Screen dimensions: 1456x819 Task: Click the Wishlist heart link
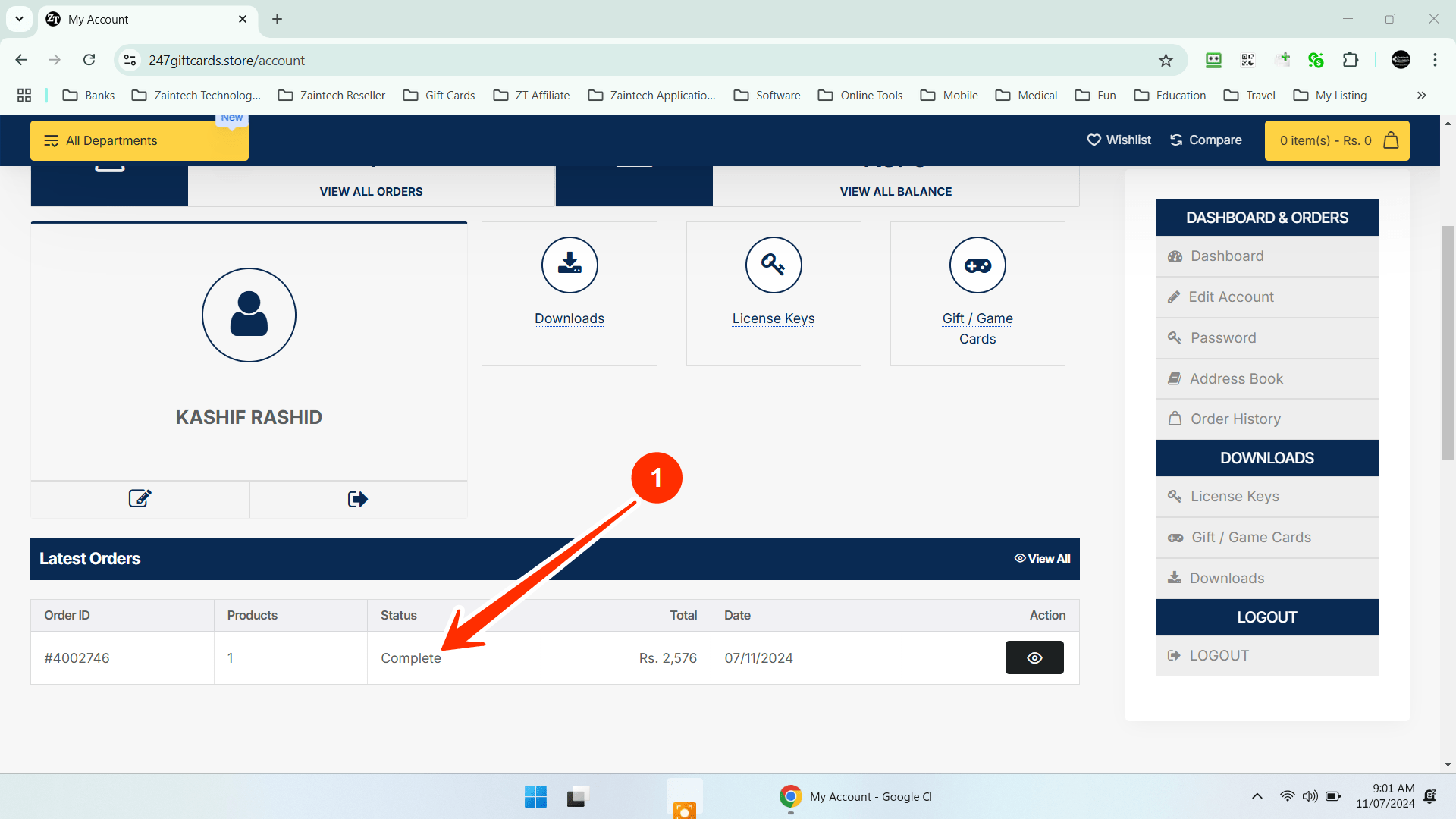click(1119, 140)
